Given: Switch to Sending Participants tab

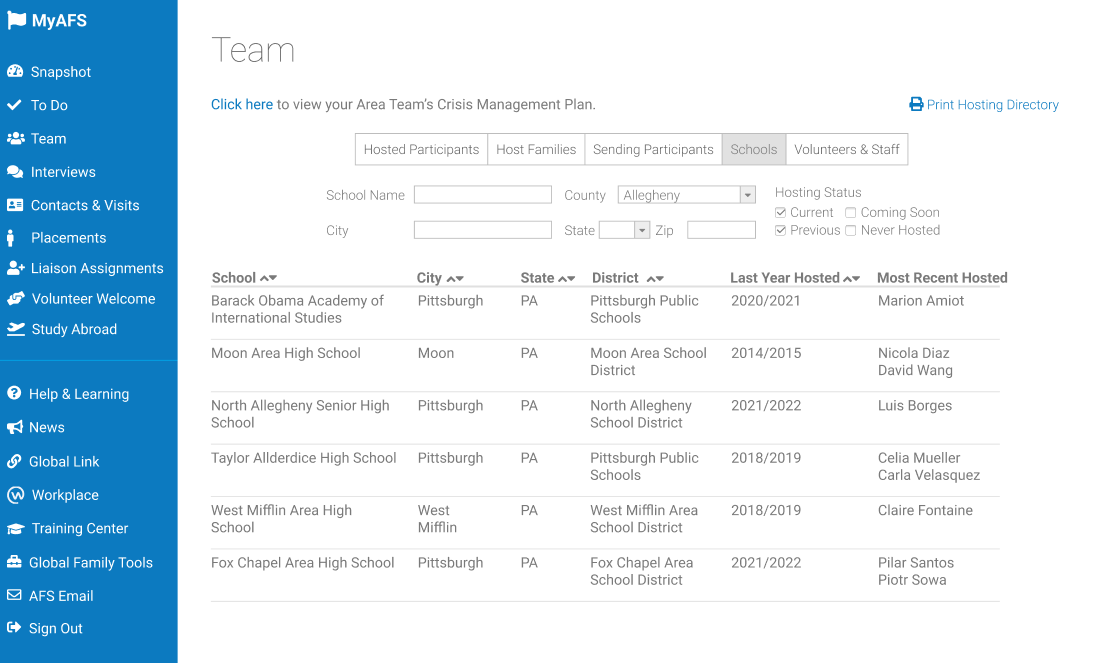Looking at the screenshot, I should (x=653, y=149).
